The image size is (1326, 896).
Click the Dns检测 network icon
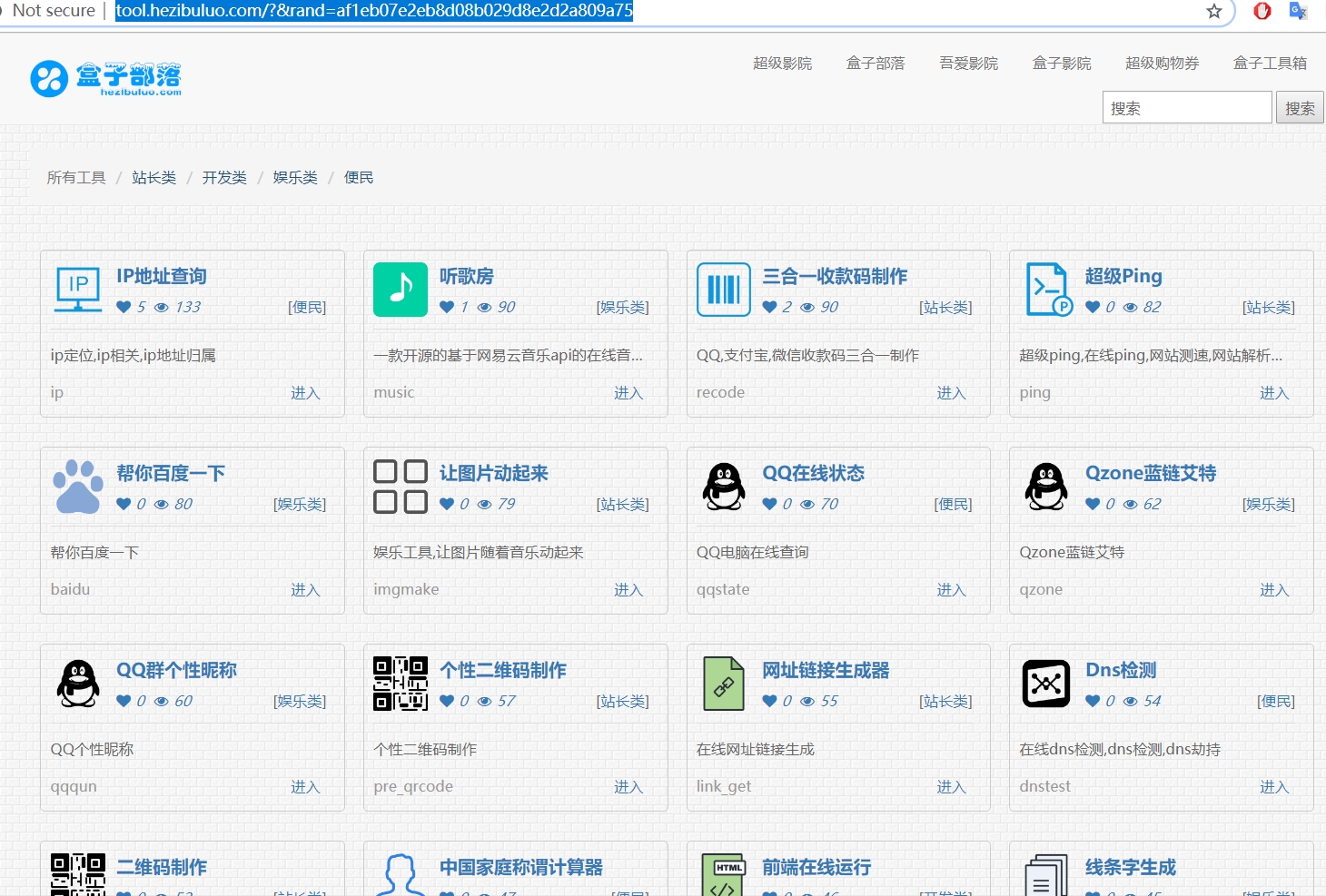tap(1046, 684)
